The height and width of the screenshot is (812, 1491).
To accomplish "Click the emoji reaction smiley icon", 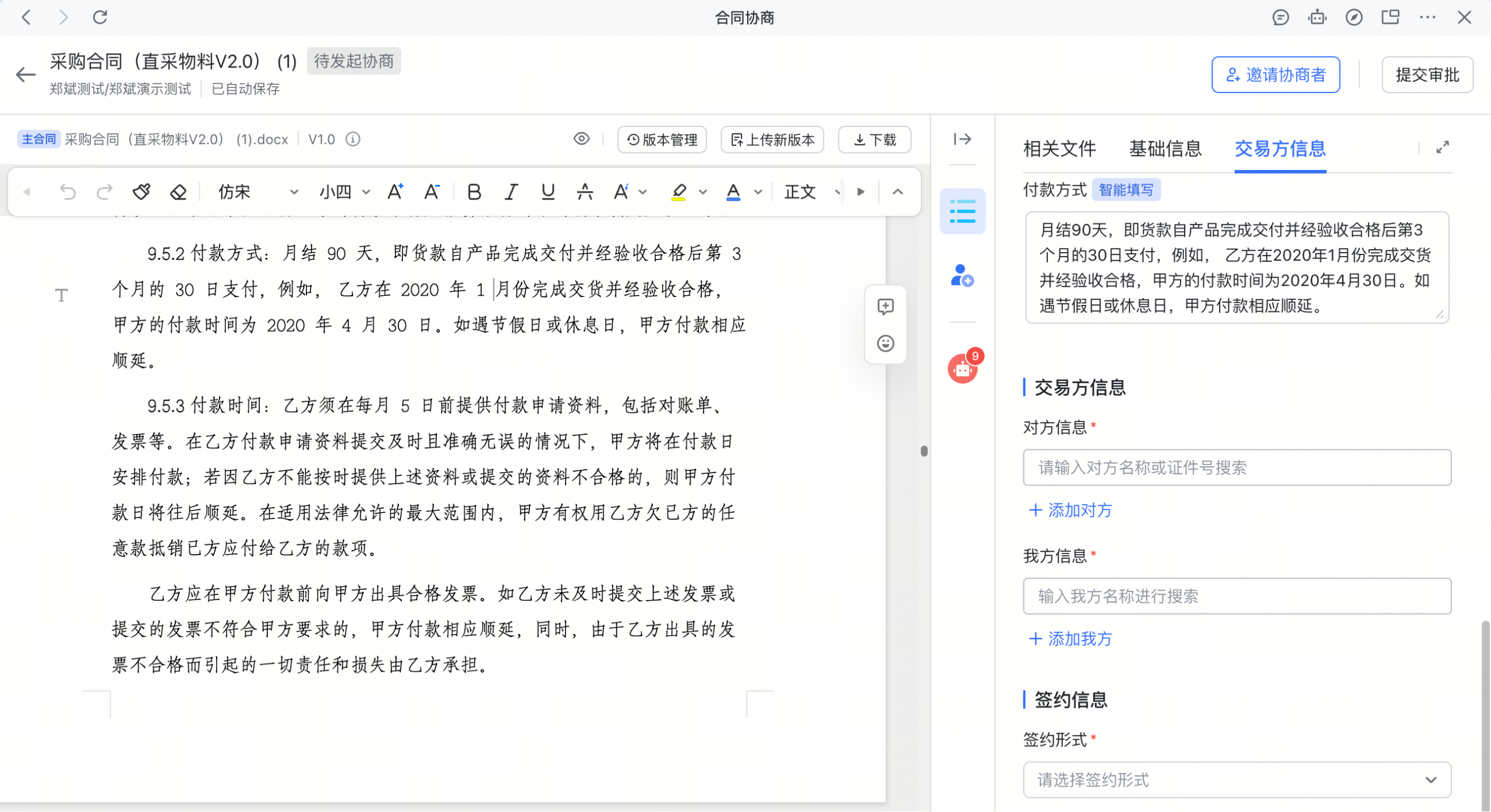I will 885,343.
